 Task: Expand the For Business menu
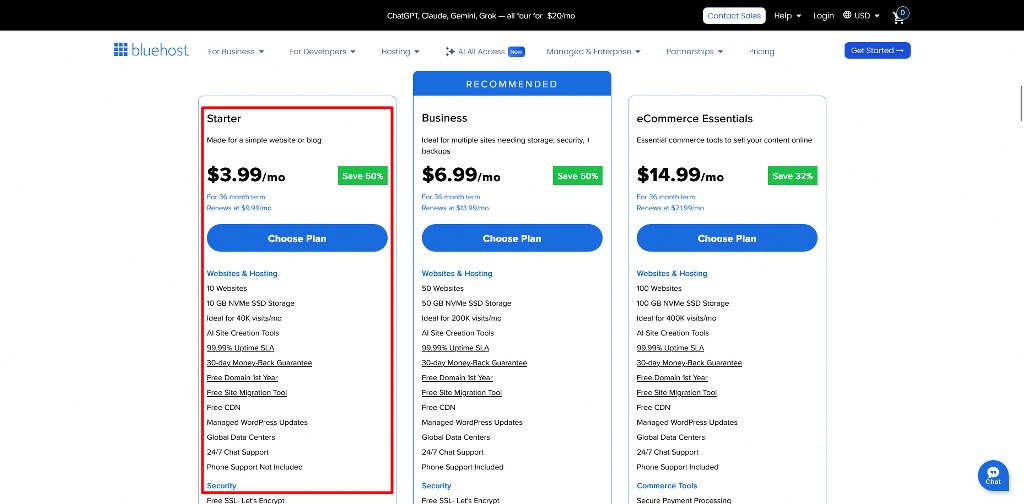click(x=236, y=52)
